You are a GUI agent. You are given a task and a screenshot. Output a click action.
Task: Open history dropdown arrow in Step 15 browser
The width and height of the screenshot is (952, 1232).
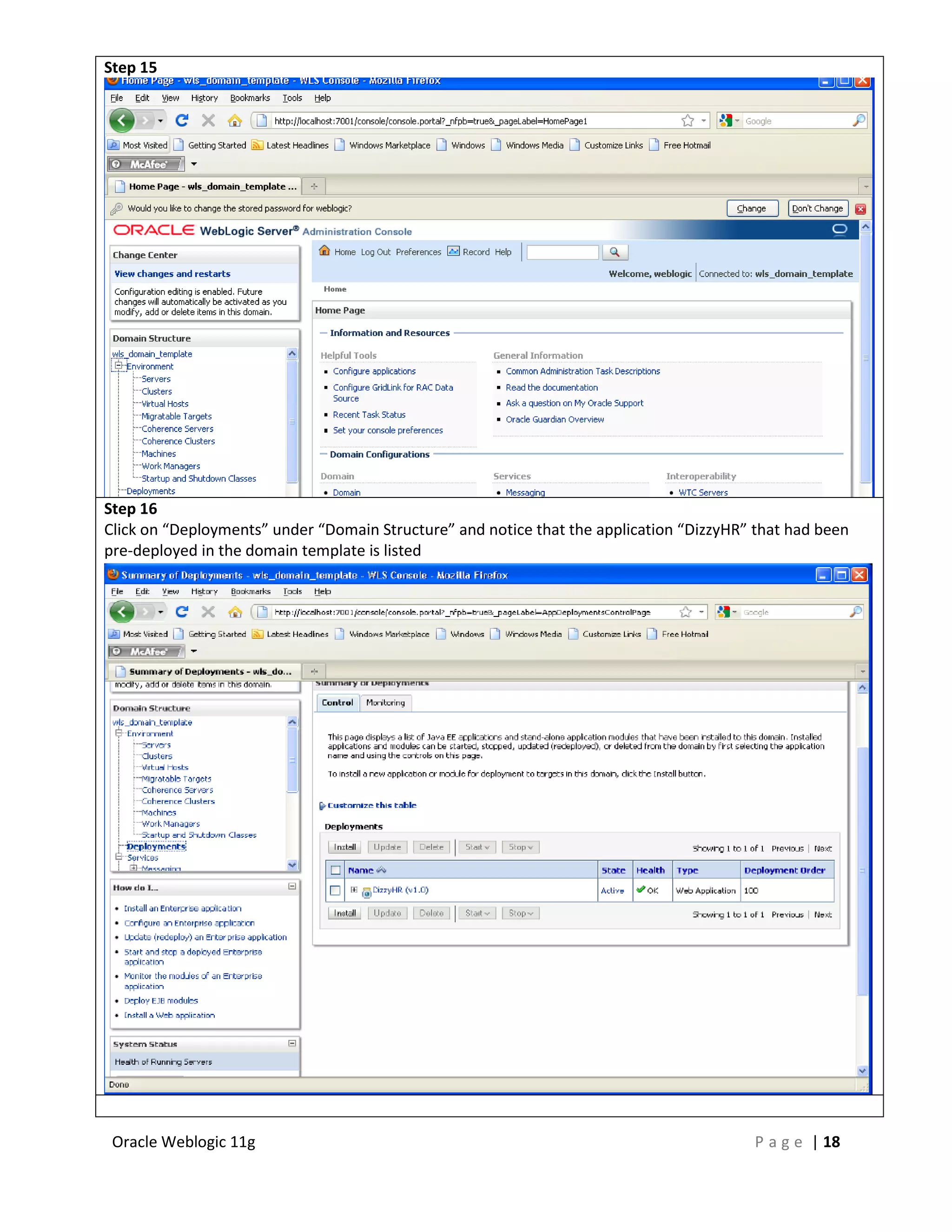[x=161, y=121]
